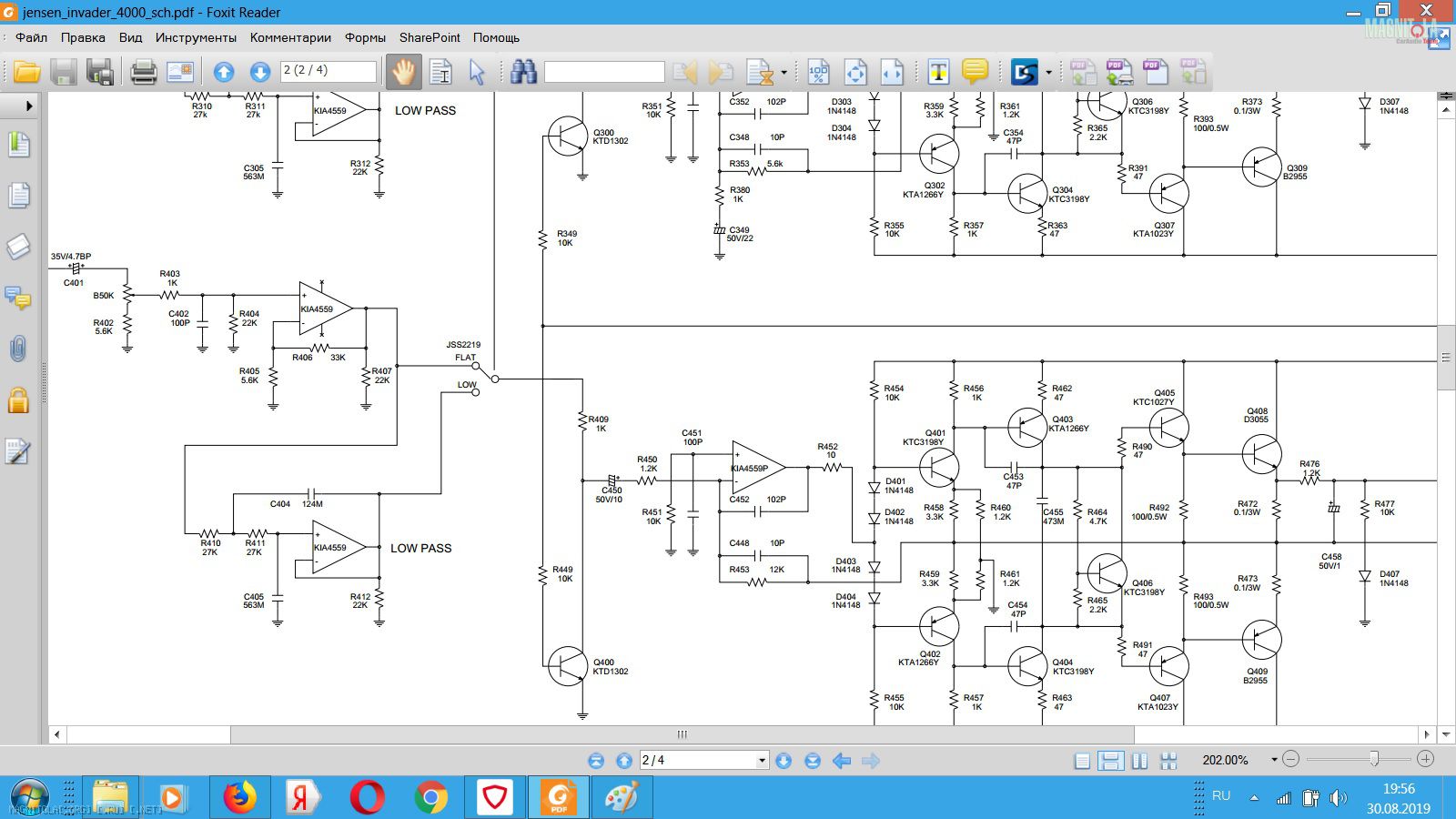Open a file with the folder icon

[x=26, y=72]
